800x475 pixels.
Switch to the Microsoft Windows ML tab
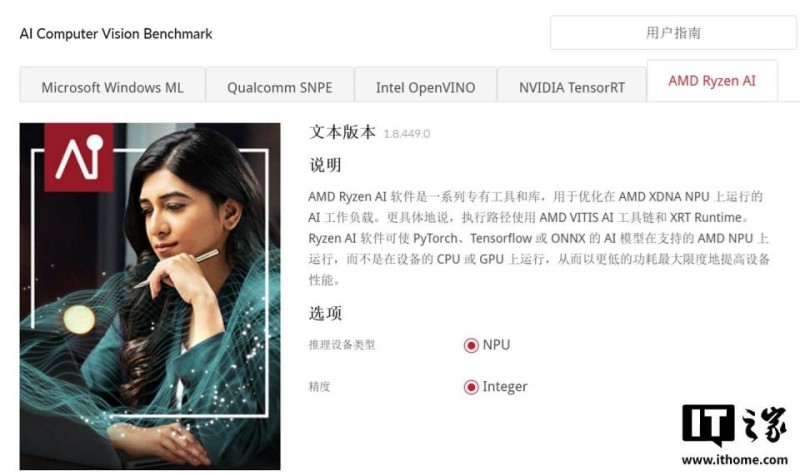[112, 85]
